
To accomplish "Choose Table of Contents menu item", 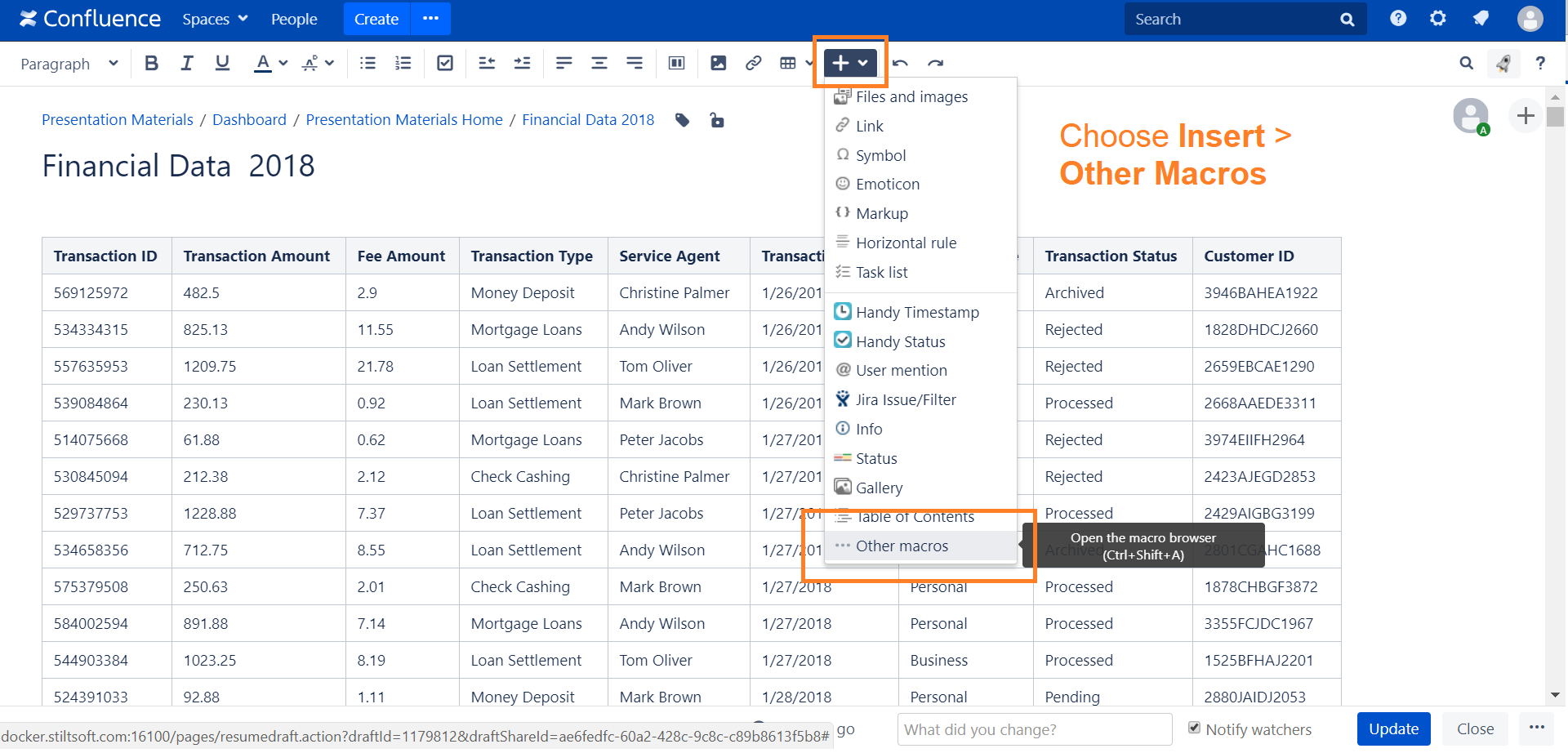I will click(x=915, y=517).
